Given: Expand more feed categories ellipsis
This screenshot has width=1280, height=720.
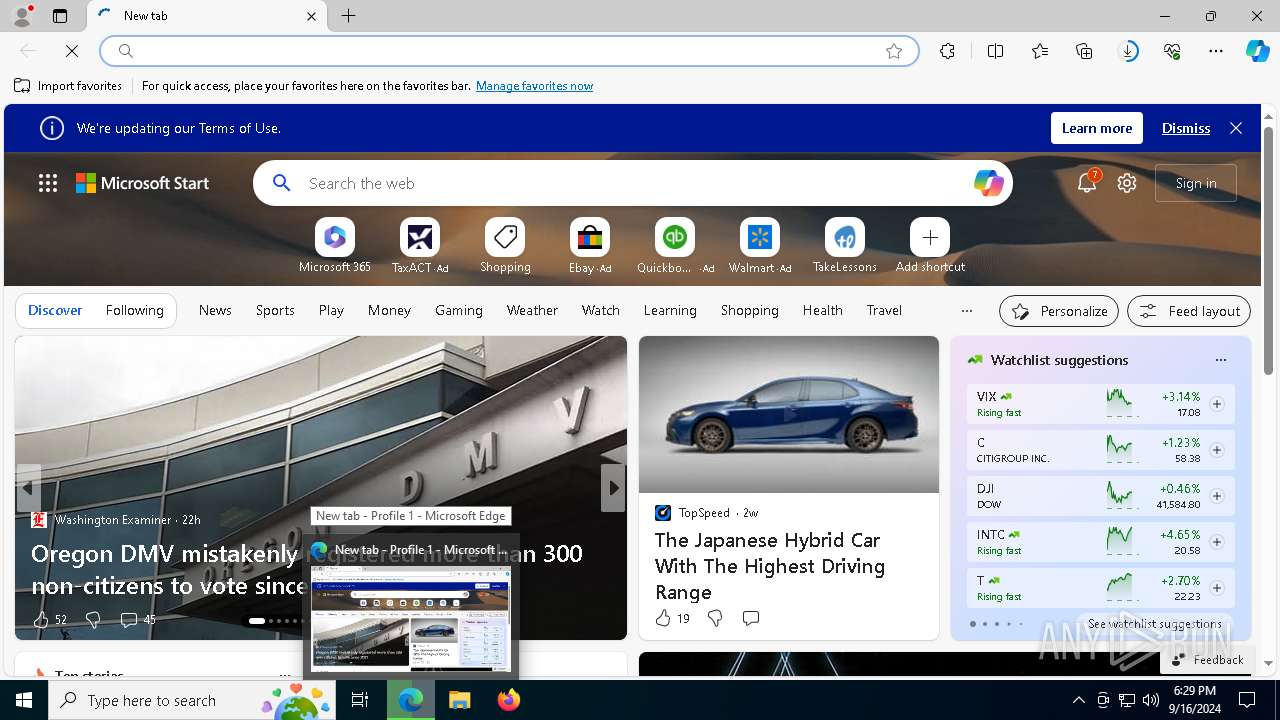Looking at the screenshot, I should tap(966, 311).
